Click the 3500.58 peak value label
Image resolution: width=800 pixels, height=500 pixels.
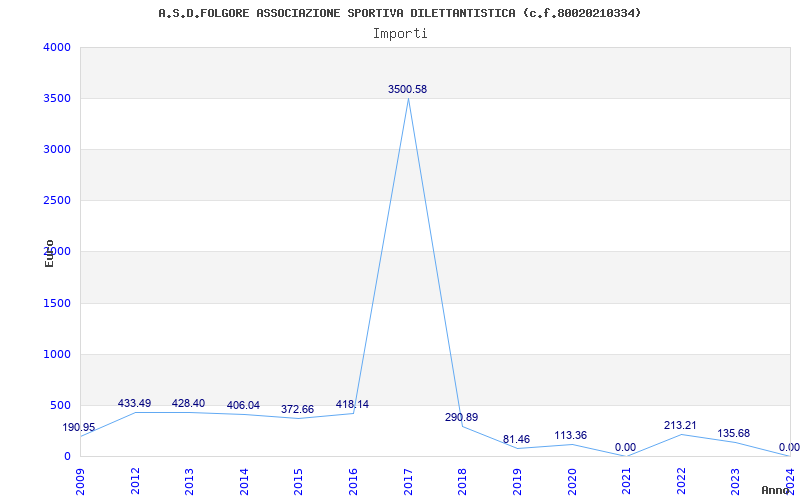pyautogui.click(x=407, y=89)
